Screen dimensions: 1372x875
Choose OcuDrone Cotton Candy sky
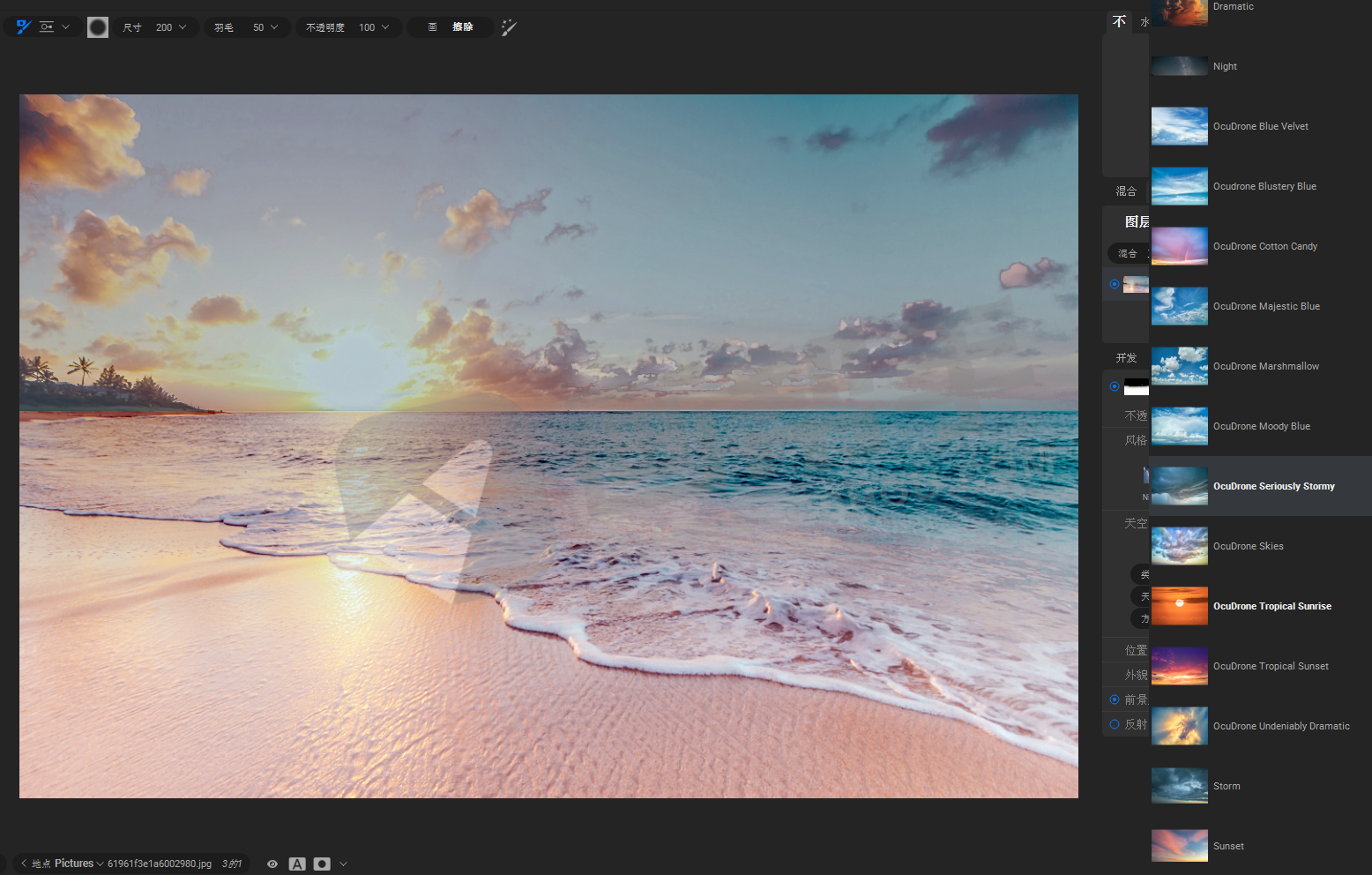click(1264, 246)
